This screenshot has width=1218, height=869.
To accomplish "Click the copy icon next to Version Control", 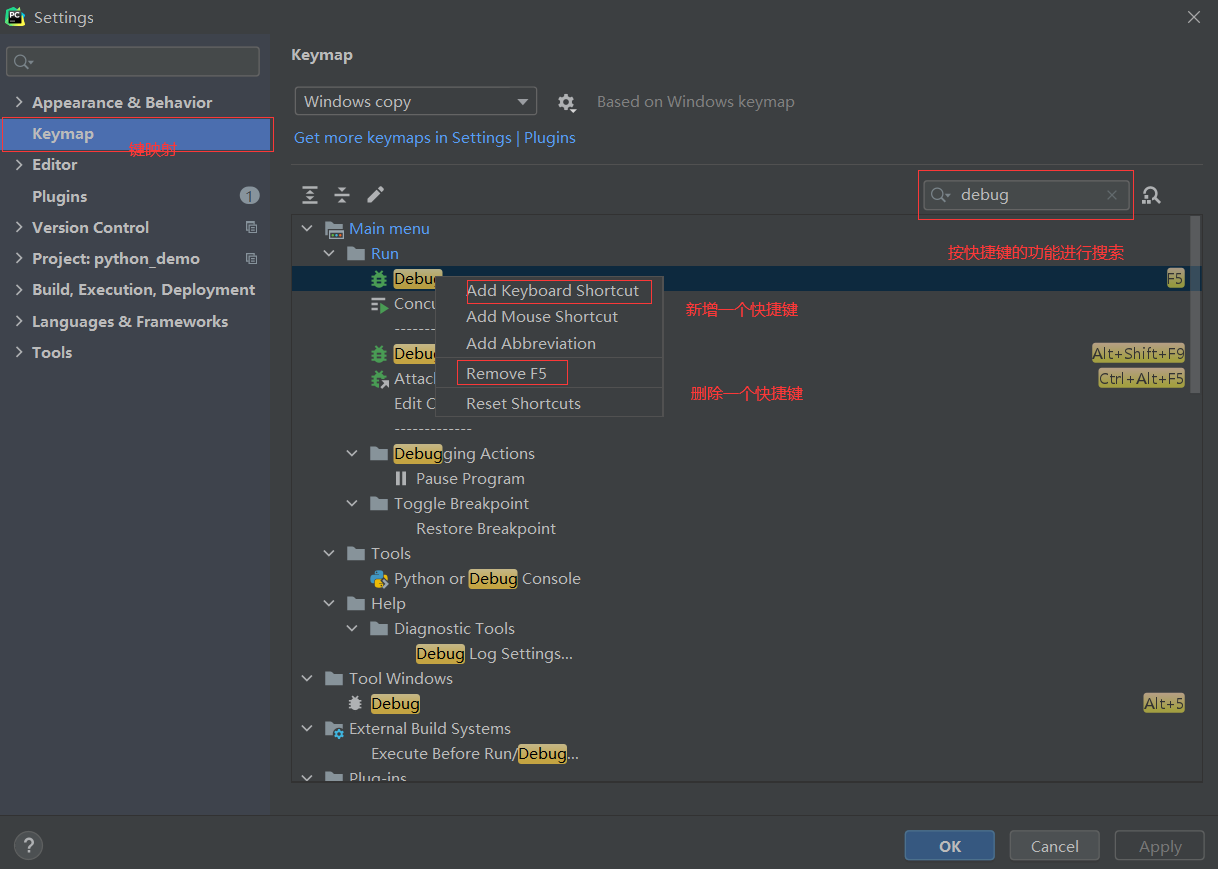I will click(251, 227).
